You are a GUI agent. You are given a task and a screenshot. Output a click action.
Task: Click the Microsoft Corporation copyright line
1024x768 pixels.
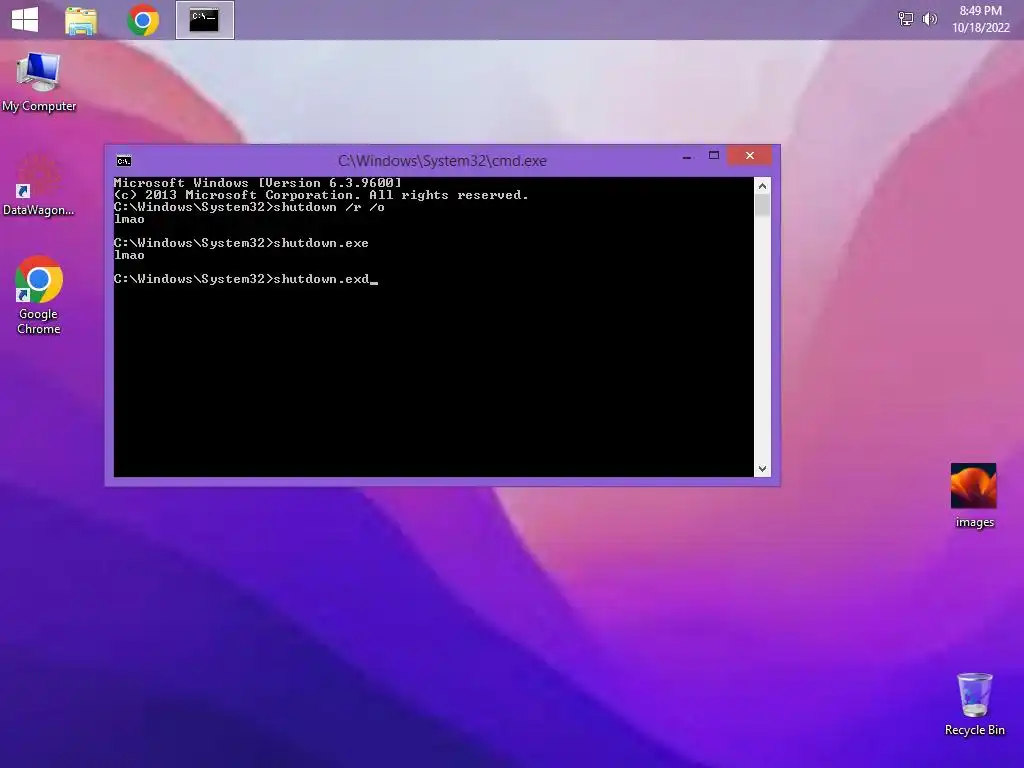click(x=321, y=195)
